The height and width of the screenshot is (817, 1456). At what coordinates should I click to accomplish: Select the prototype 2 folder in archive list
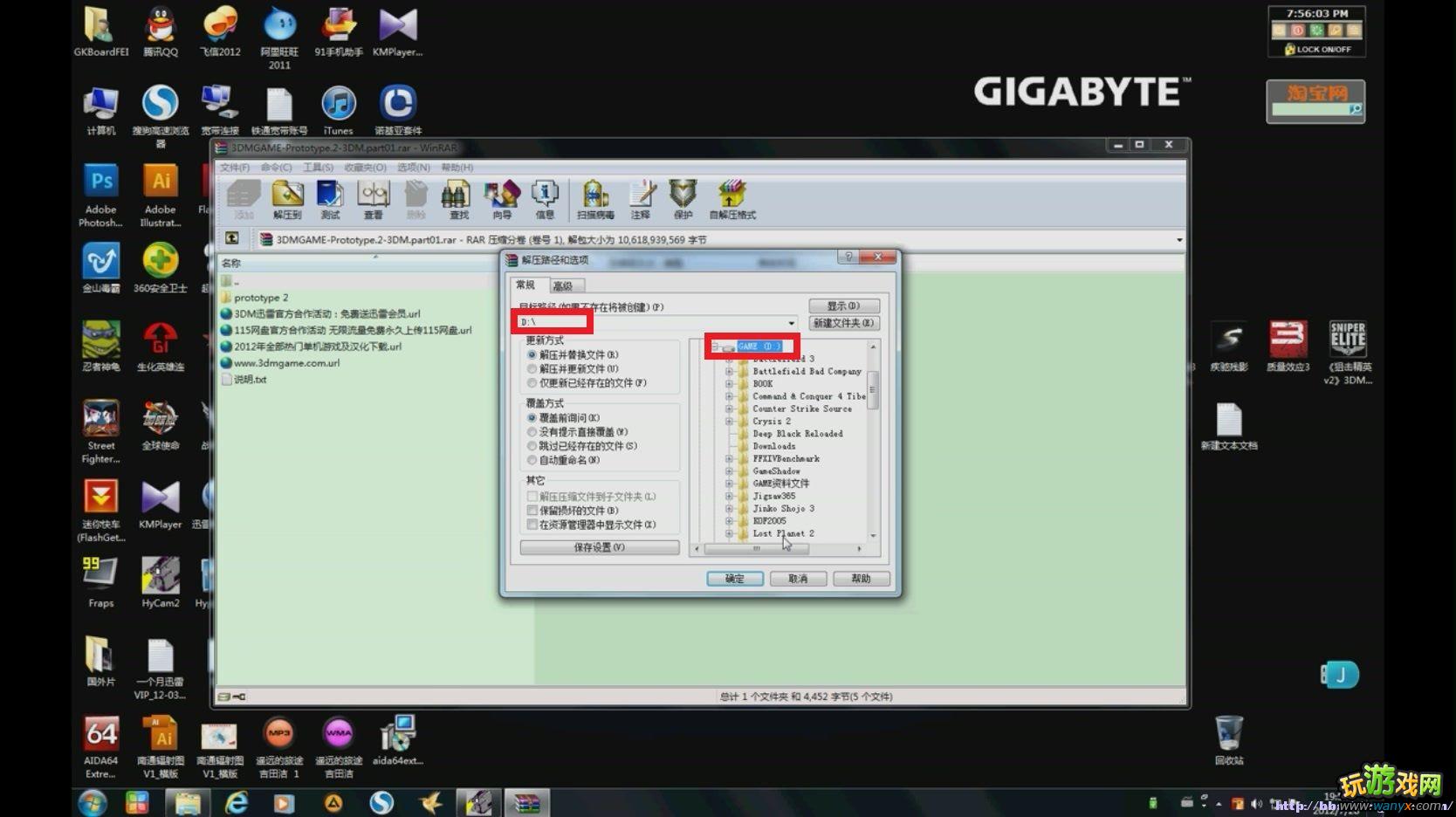(x=261, y=298)
